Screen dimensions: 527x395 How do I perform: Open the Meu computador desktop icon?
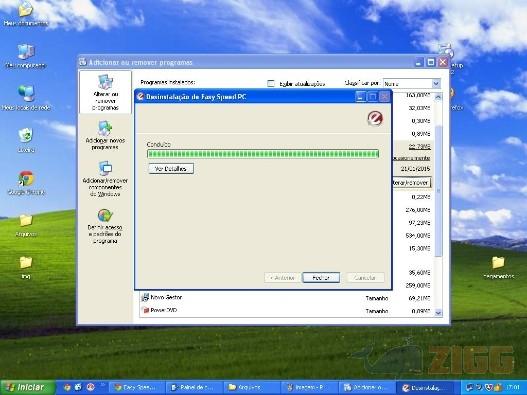(26, 56)
